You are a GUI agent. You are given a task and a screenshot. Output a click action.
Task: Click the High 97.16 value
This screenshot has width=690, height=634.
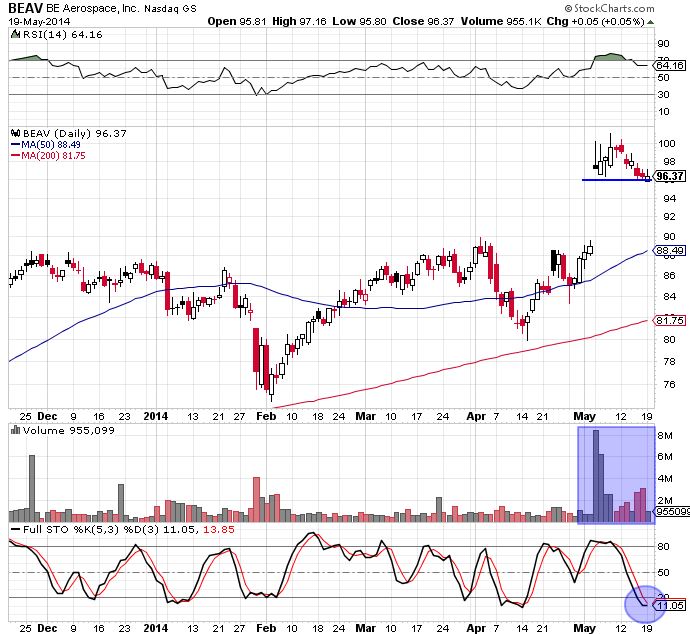coord(299,21)
